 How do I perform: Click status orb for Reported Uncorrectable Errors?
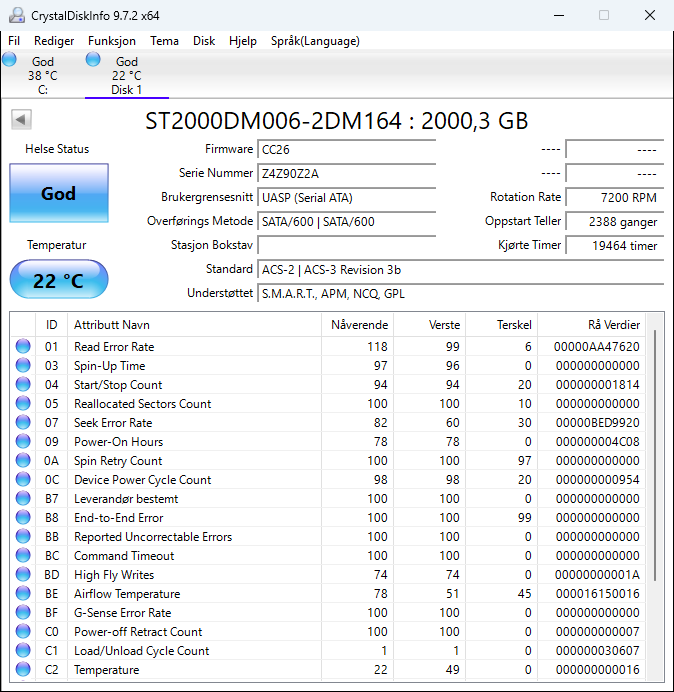23,536
